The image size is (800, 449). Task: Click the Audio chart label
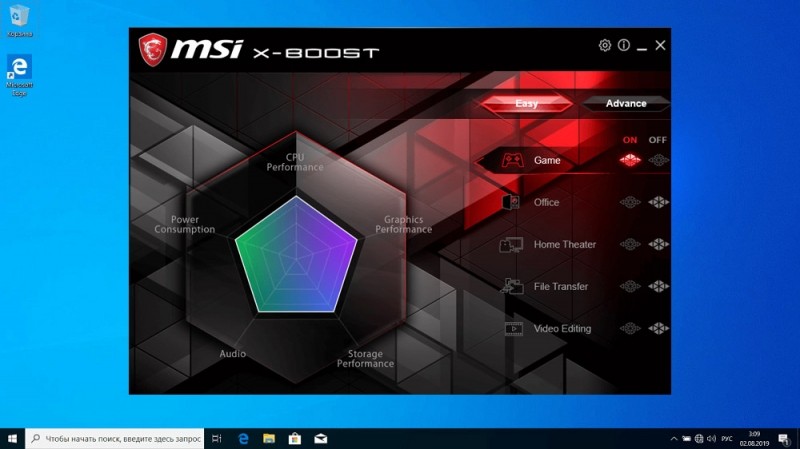(233, 354)
